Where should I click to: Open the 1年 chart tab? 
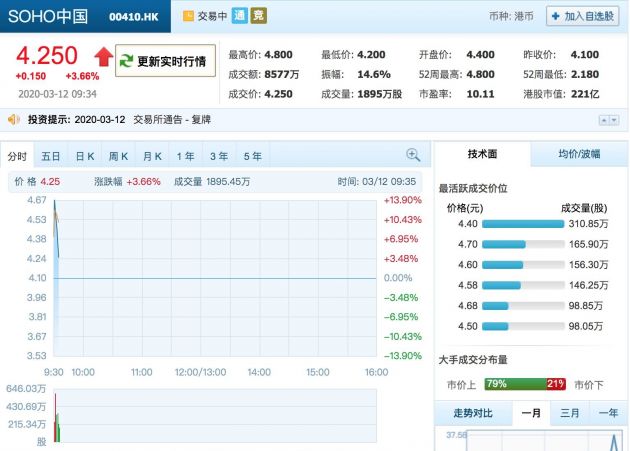pos(186,156)
